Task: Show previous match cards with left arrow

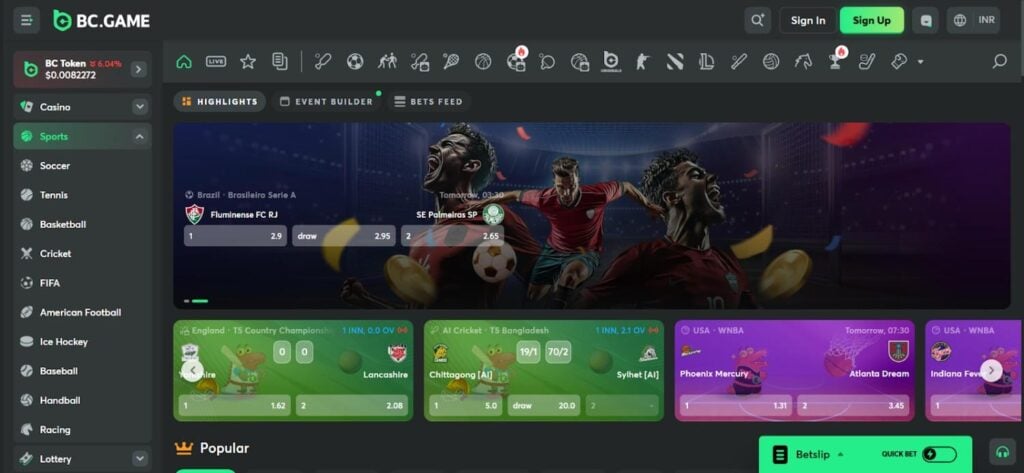Action: point(192,370)
